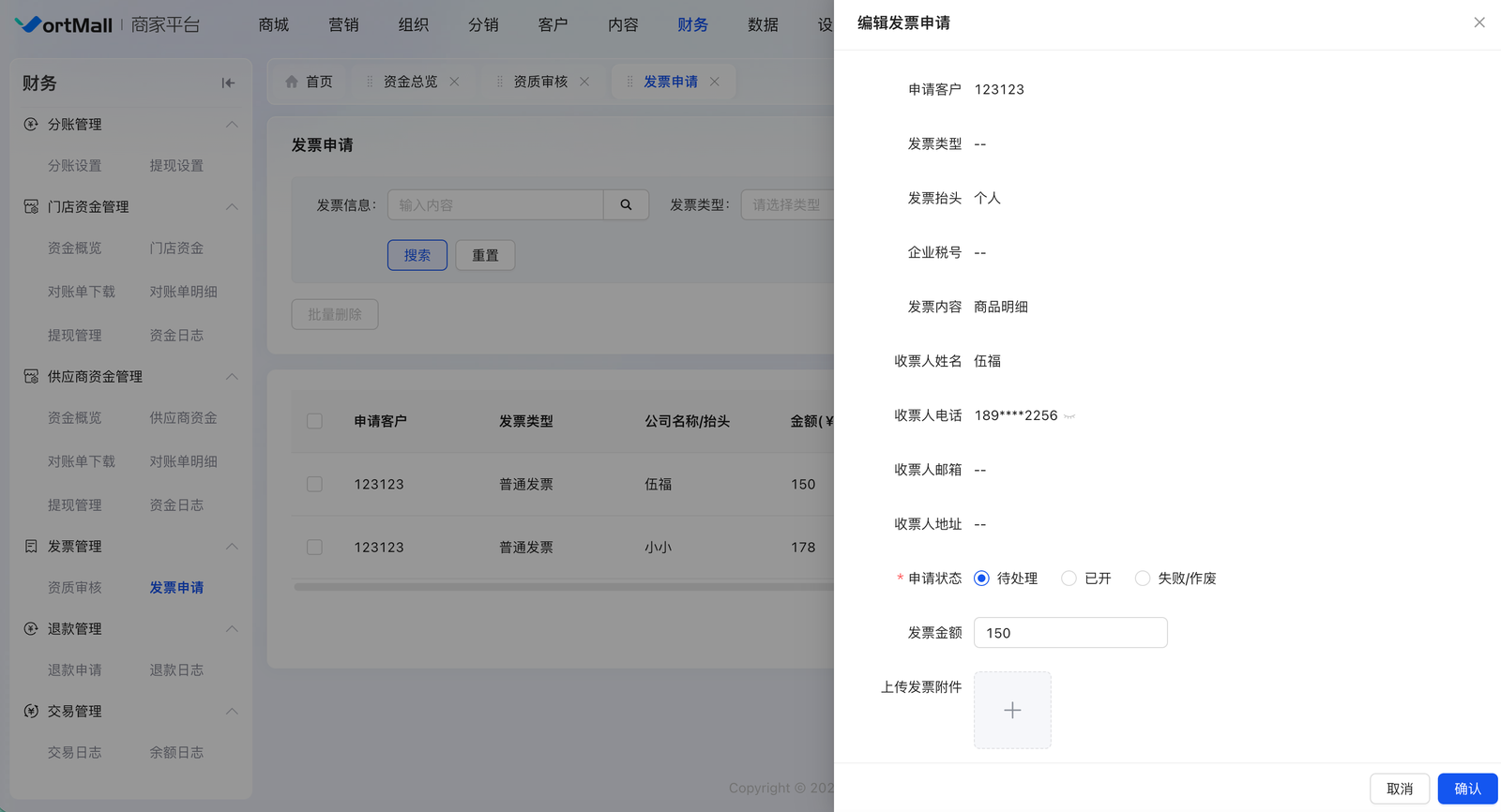
Task: Collapse the sidebar with the fold icon
Action: (228, 83)
